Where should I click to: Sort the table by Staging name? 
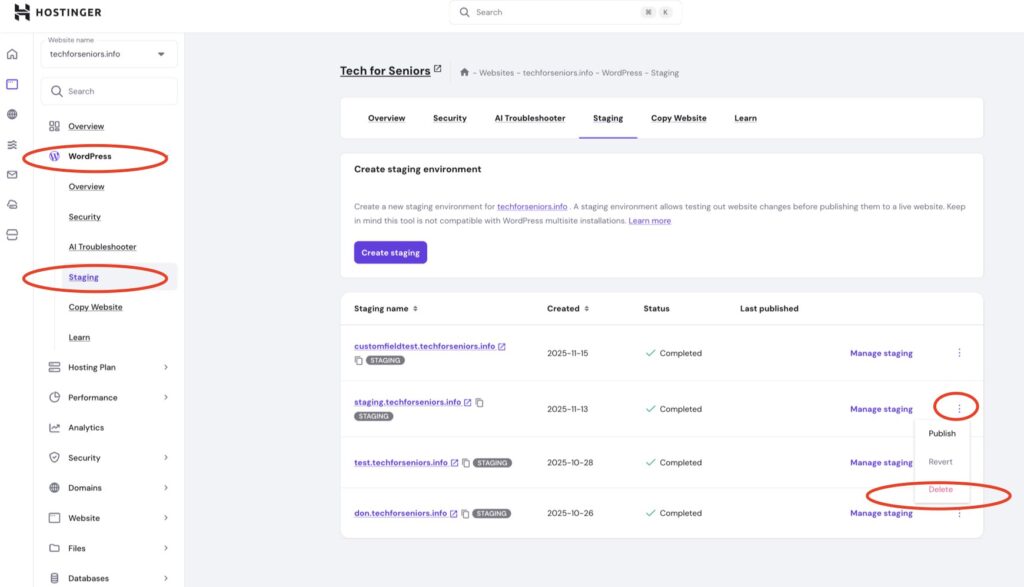coord(386,309)
